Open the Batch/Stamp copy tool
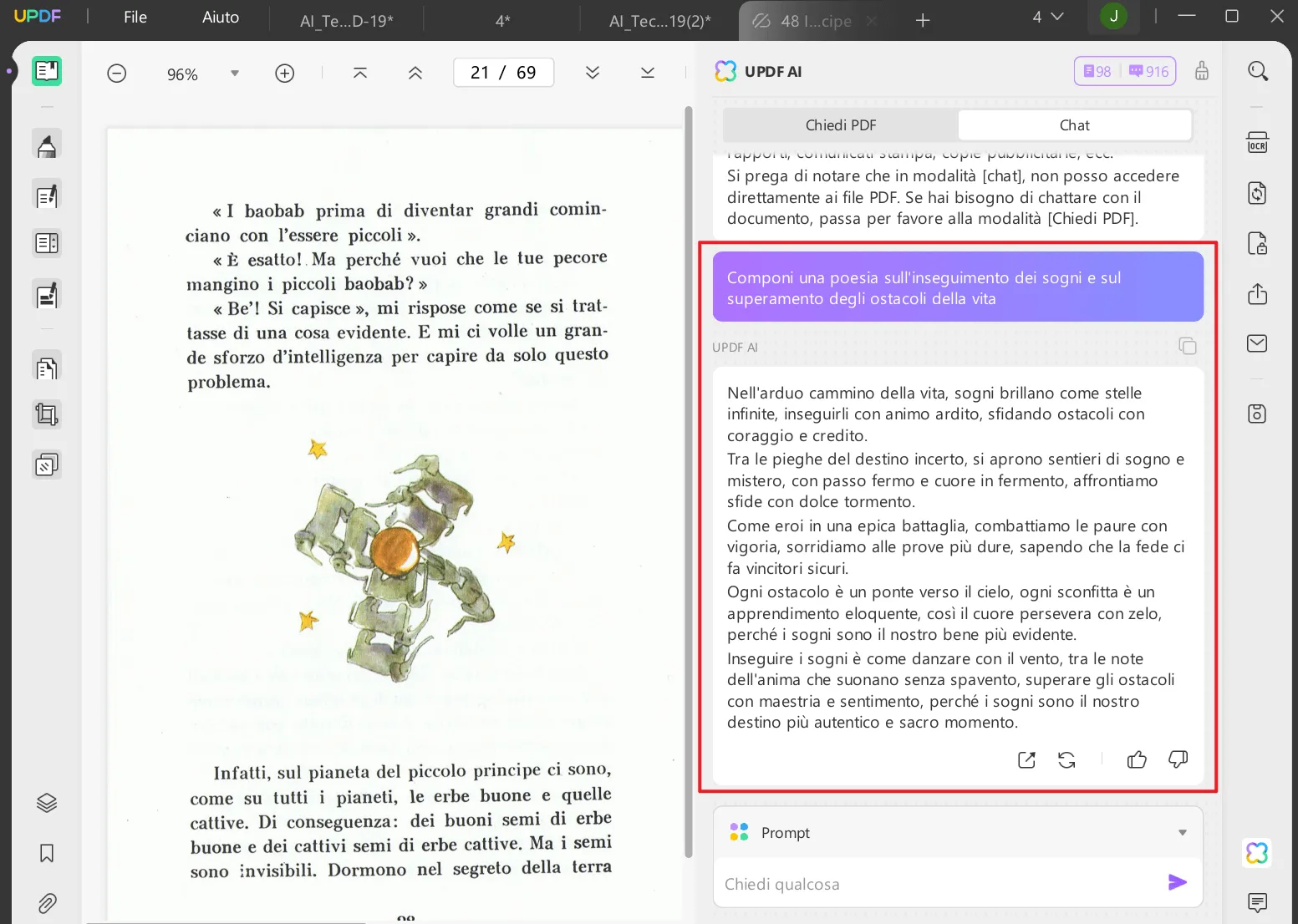The width and height of the screenshot is (1298, 924). click(47, 465)
